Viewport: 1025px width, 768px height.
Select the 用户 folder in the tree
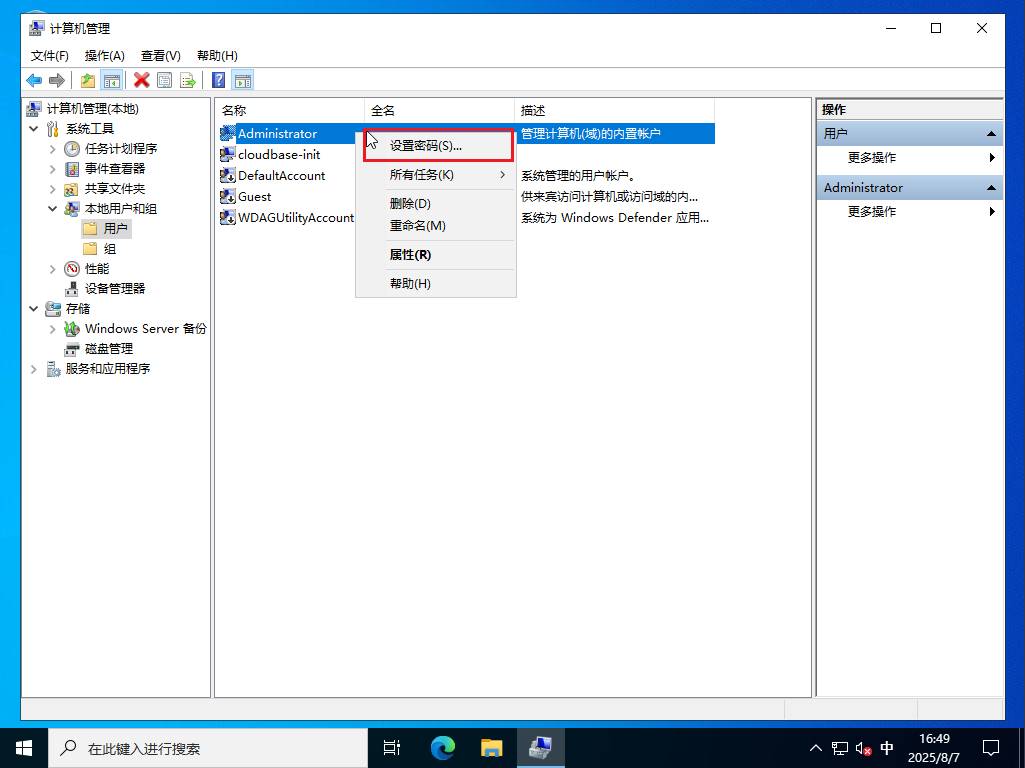coord(115,229)
